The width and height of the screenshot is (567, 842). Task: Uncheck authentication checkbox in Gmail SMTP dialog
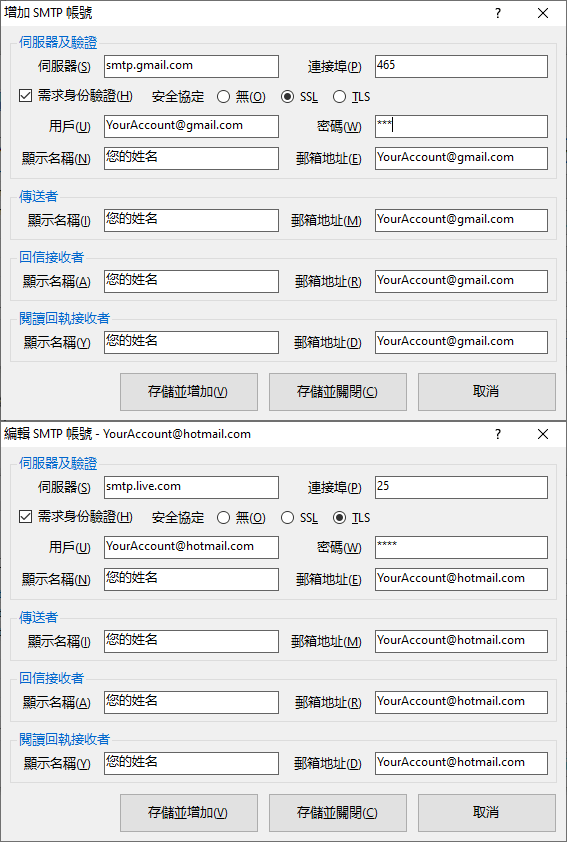pyautogui.click(x=25, y=97)
